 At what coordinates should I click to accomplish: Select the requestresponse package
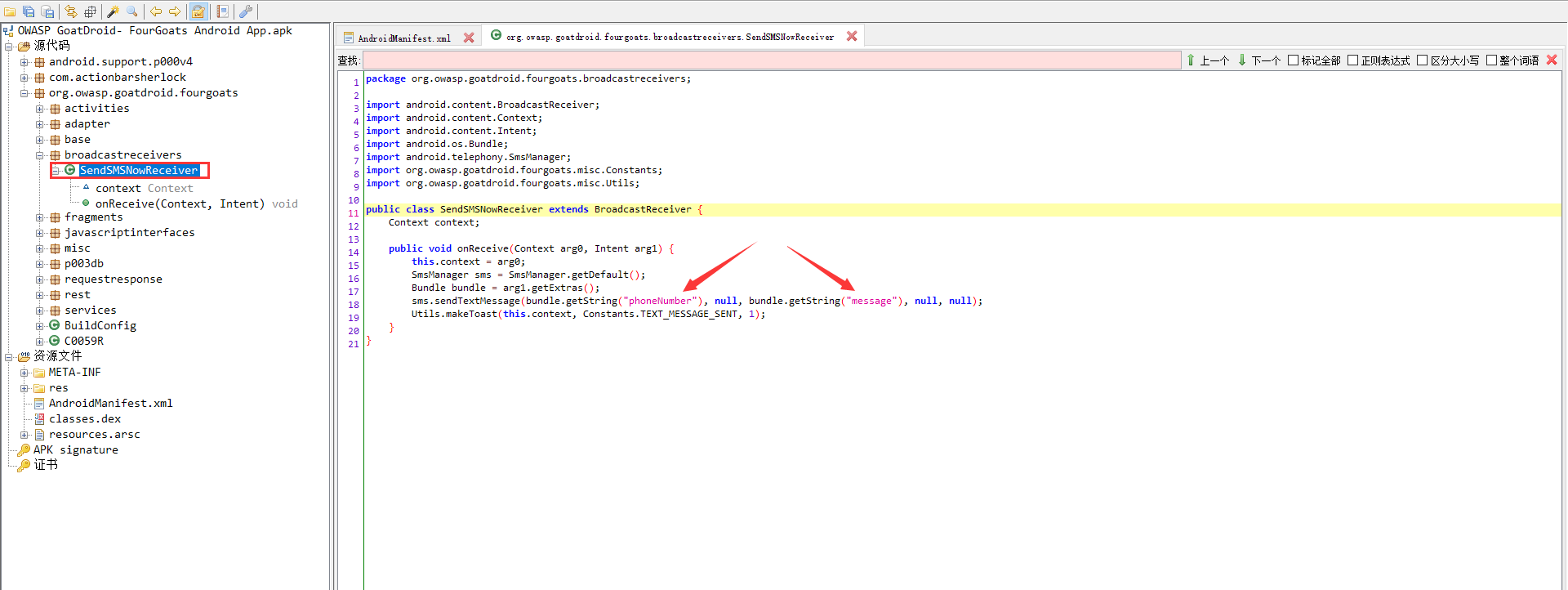113,279
